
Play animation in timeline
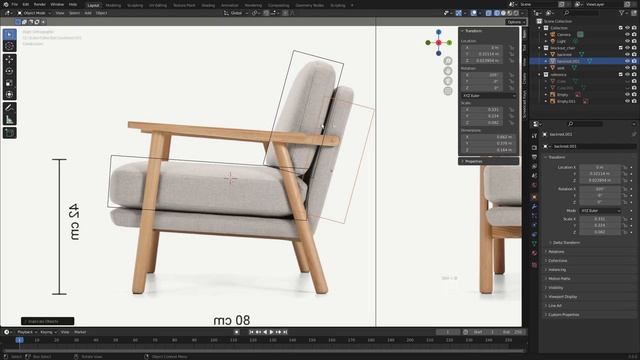coord(271,332)
